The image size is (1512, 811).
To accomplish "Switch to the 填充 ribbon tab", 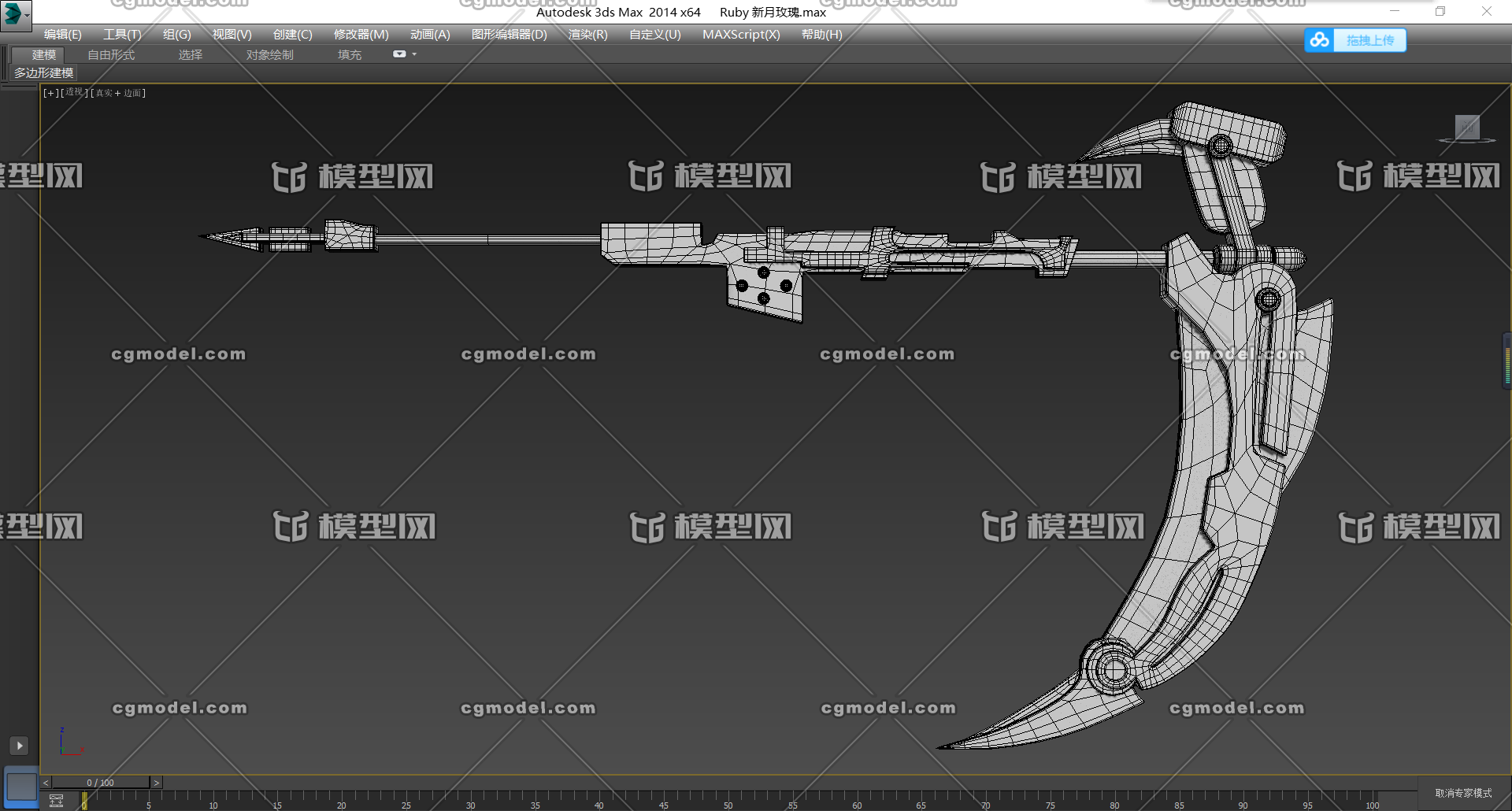I will click(350, 54).
